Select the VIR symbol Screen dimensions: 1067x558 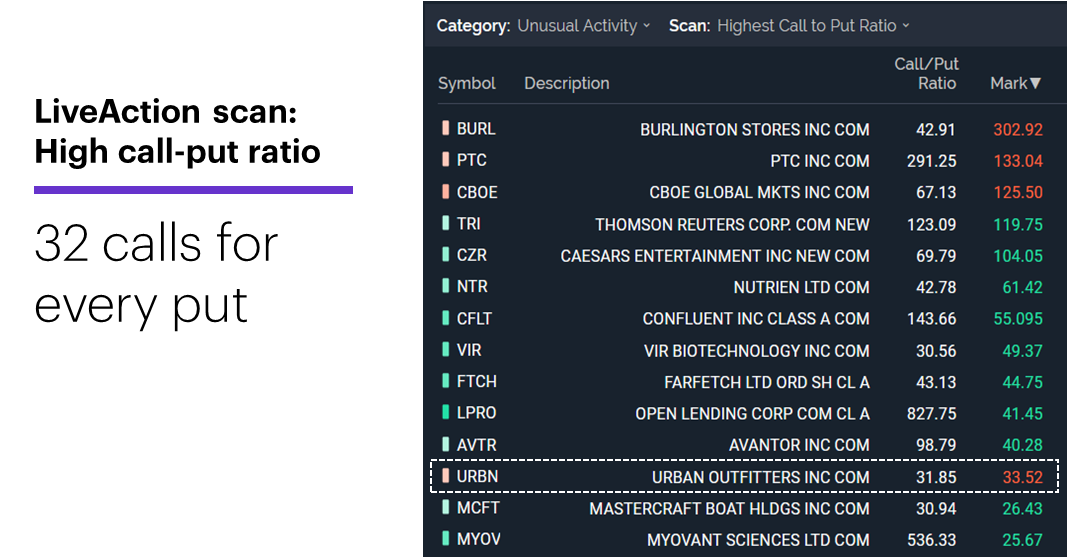(x=469, y=350)
